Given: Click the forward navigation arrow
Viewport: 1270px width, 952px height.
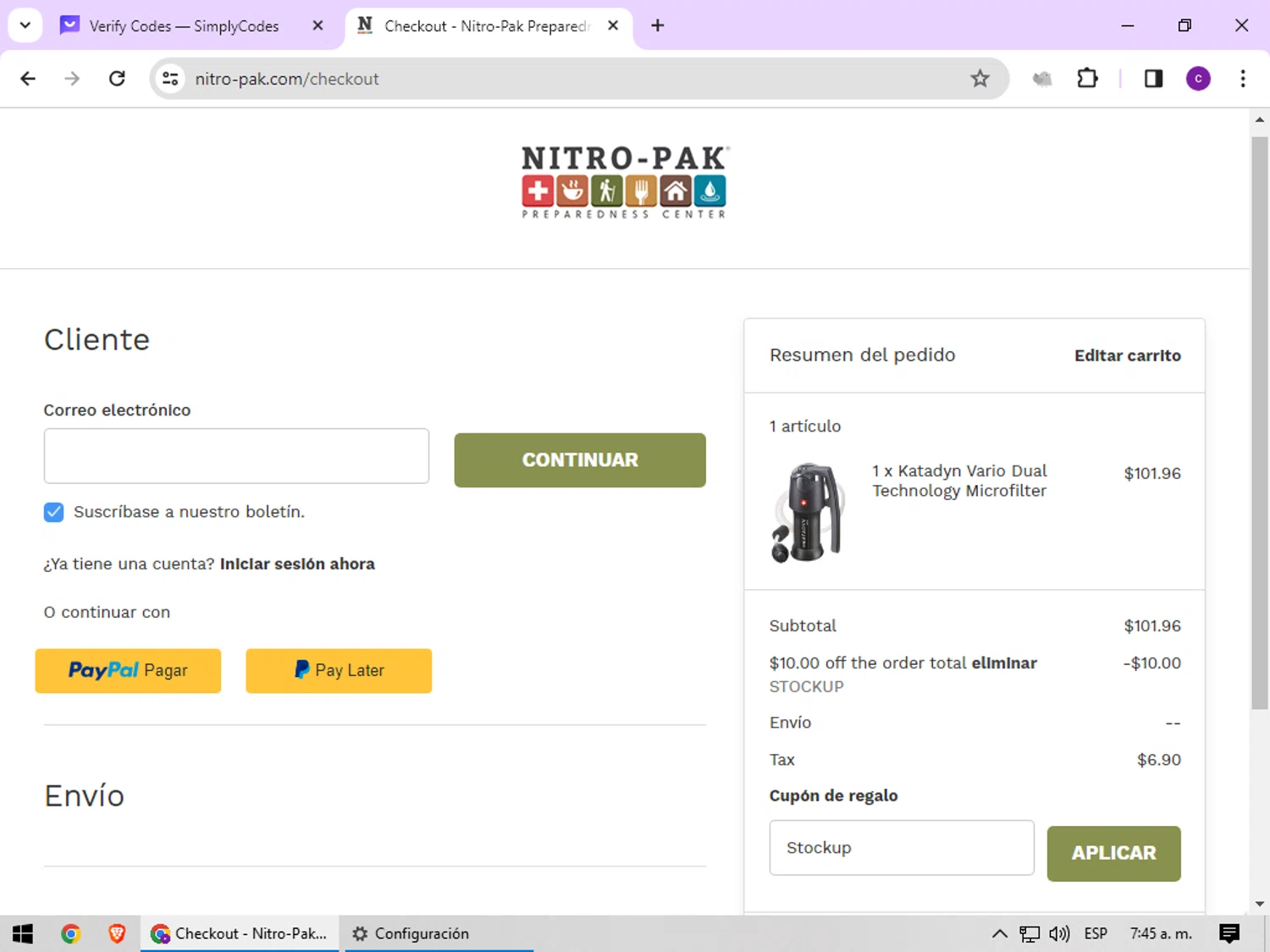Looking at the screenshot, I should click(72, 79).
